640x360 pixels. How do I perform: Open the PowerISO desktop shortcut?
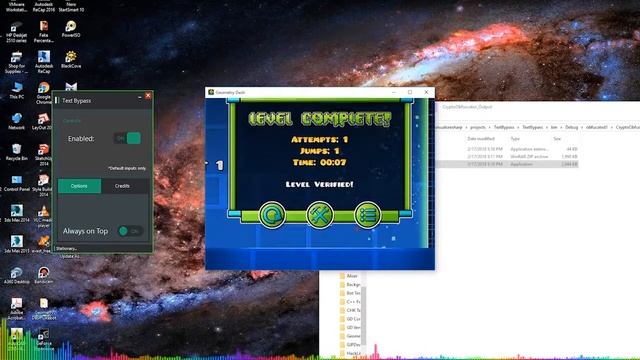click(71, 29)
